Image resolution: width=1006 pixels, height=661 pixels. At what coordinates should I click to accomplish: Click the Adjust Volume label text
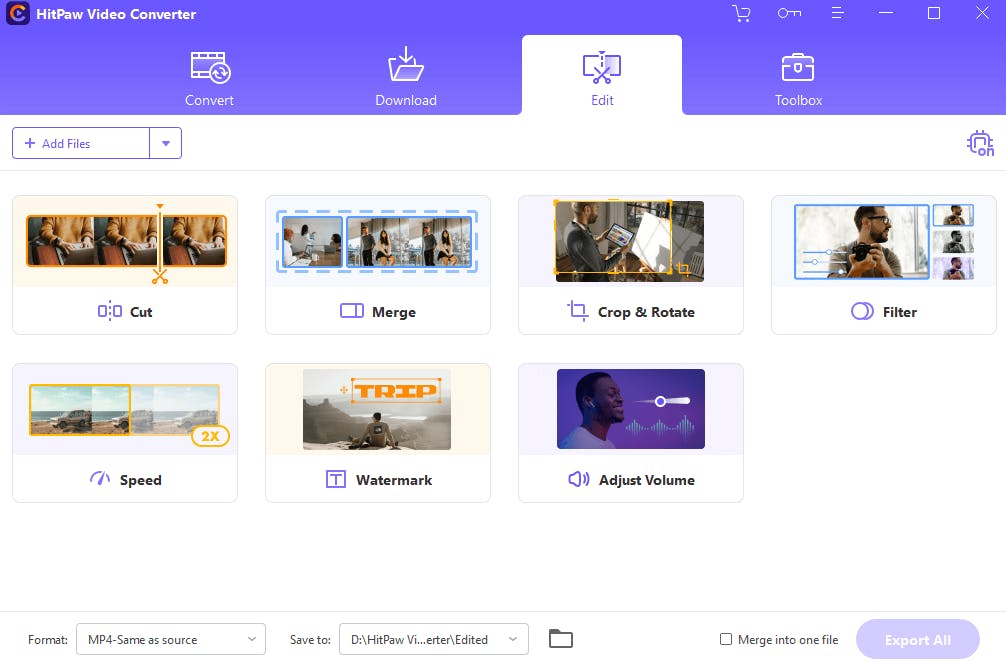(647, 480)
